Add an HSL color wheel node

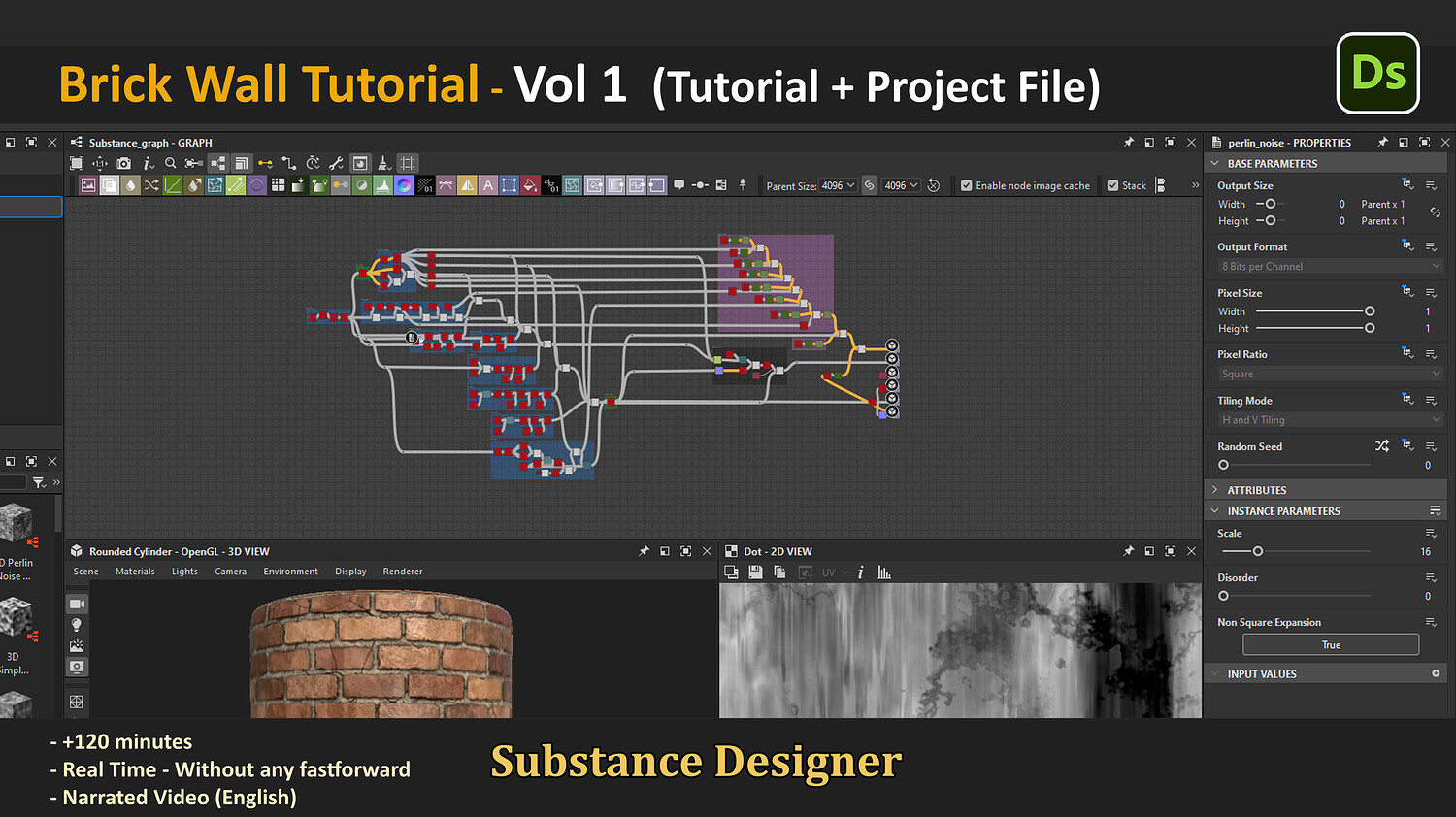(404, 185)
